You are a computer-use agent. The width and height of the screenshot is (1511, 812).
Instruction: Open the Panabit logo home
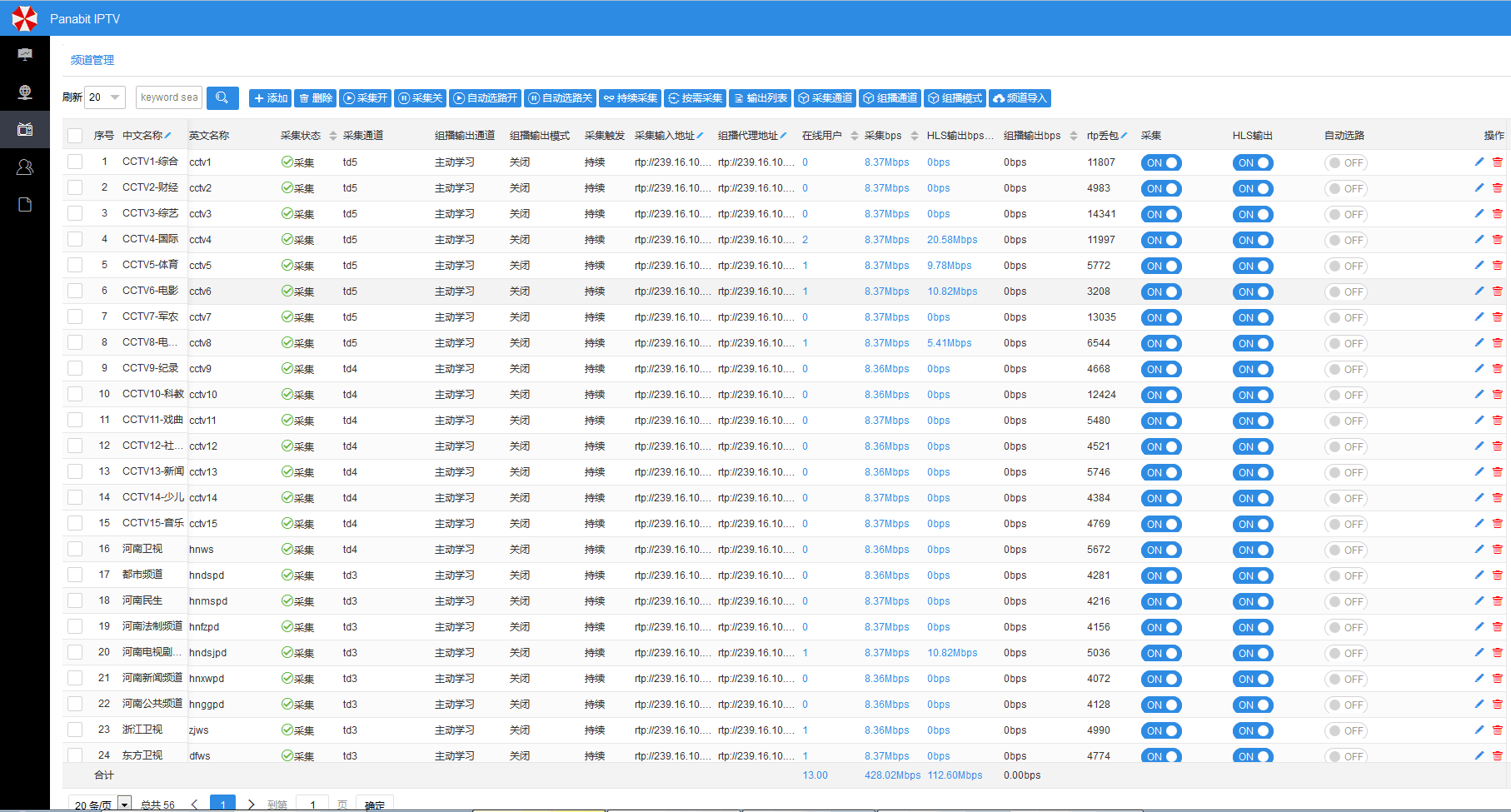click(x=25, y=18)
